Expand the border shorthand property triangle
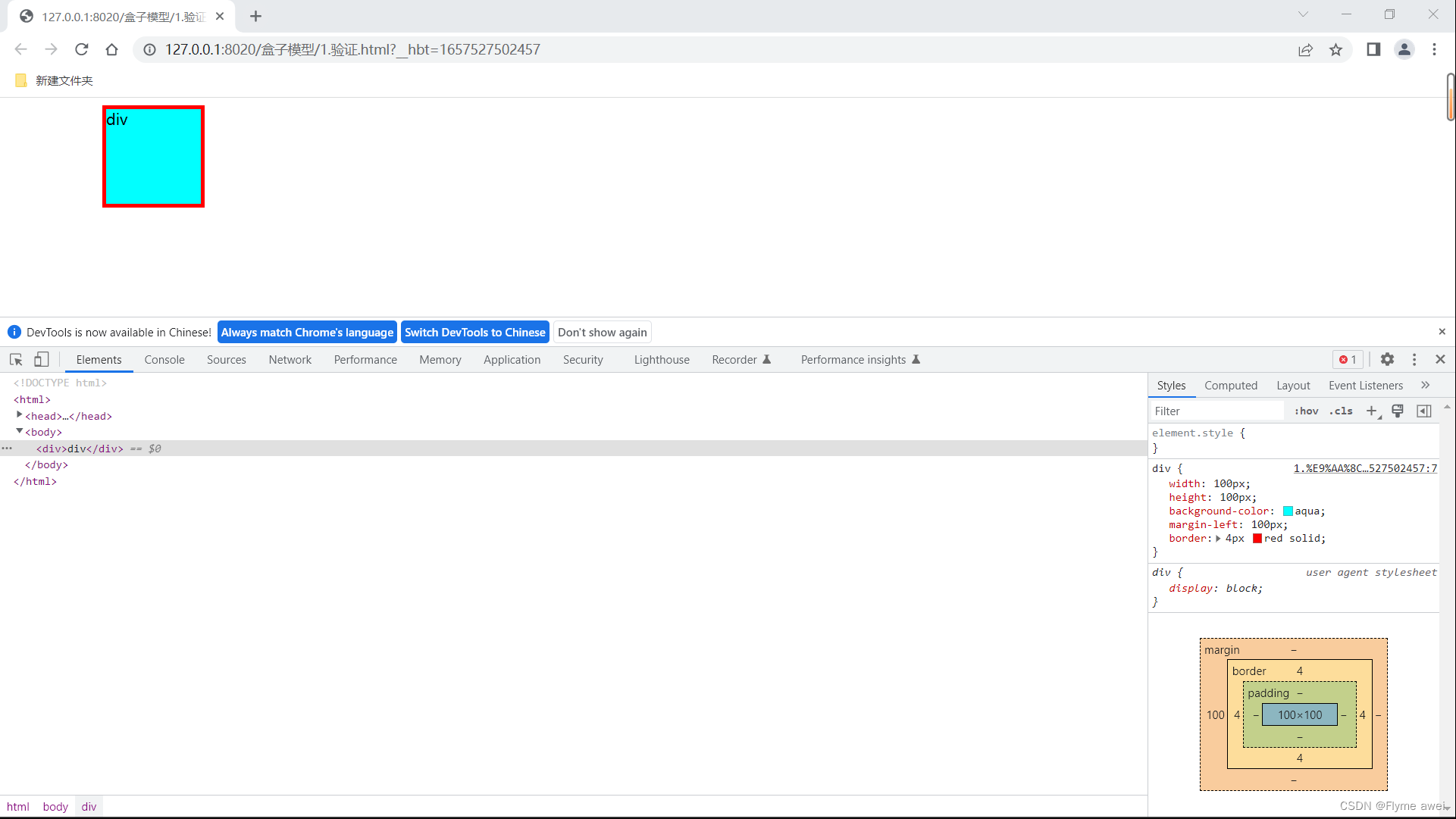 point(1218,539)
